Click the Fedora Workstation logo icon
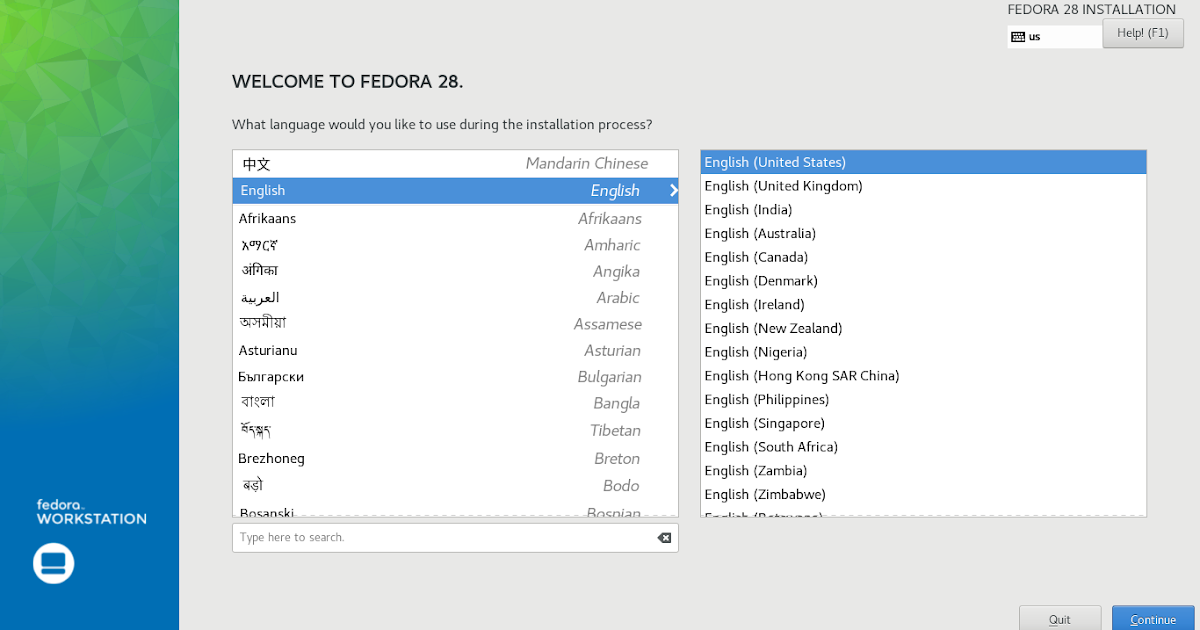 54,563
